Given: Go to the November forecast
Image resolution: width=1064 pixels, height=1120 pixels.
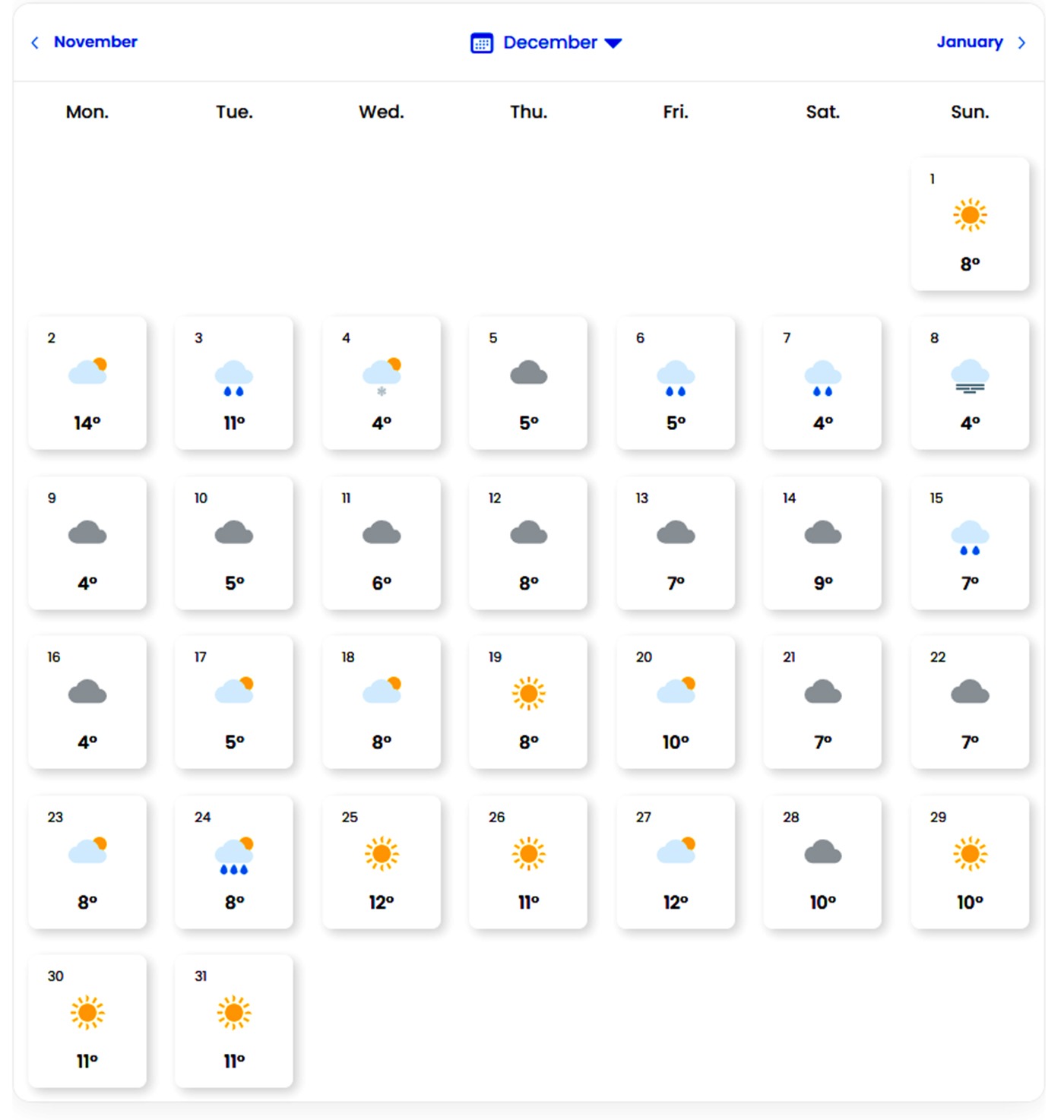Looking at the screenshot, I should click(x=95, y=42).
